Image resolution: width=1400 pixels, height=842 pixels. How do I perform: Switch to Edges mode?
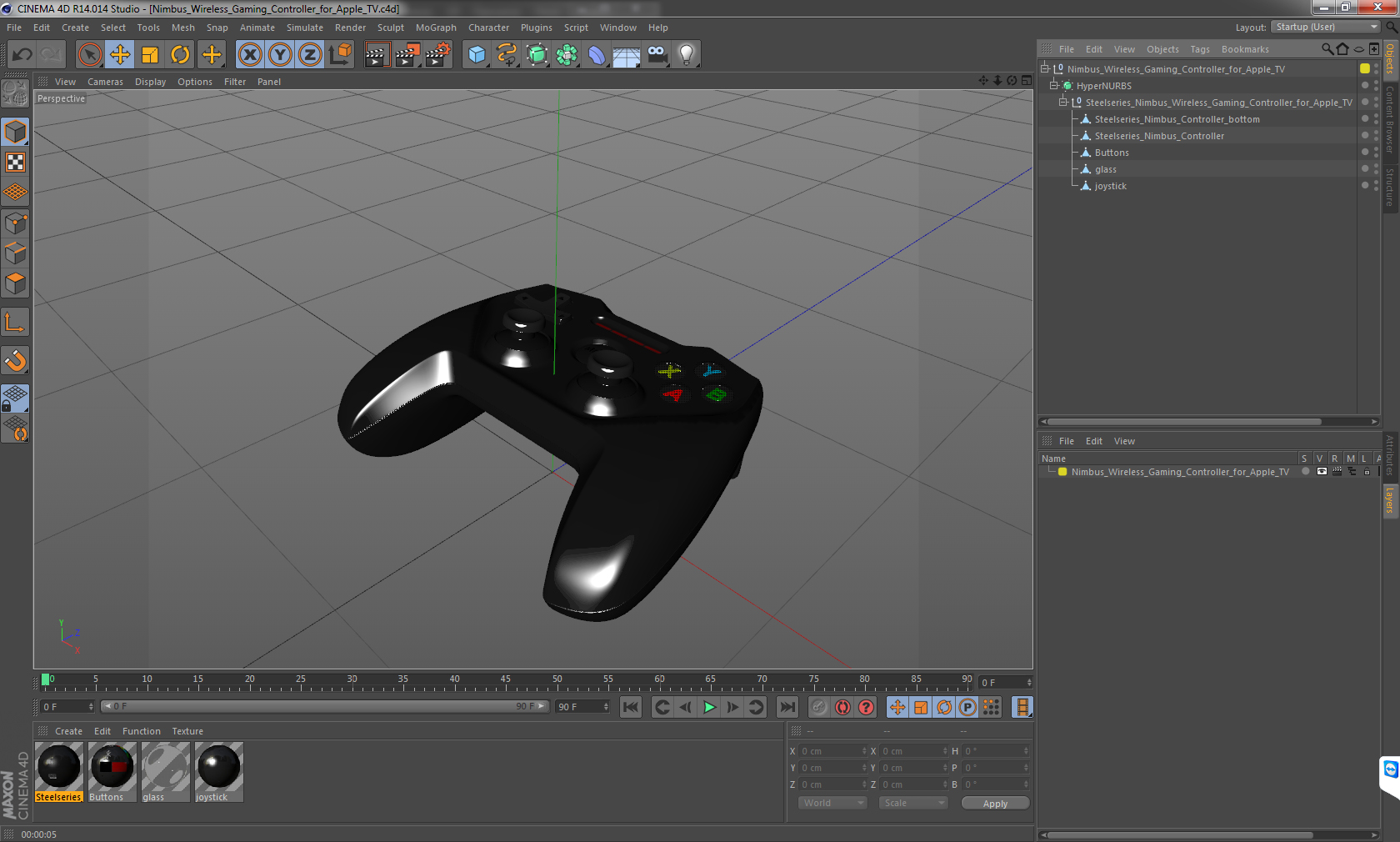pyautogui.click(x=15, y=253)
